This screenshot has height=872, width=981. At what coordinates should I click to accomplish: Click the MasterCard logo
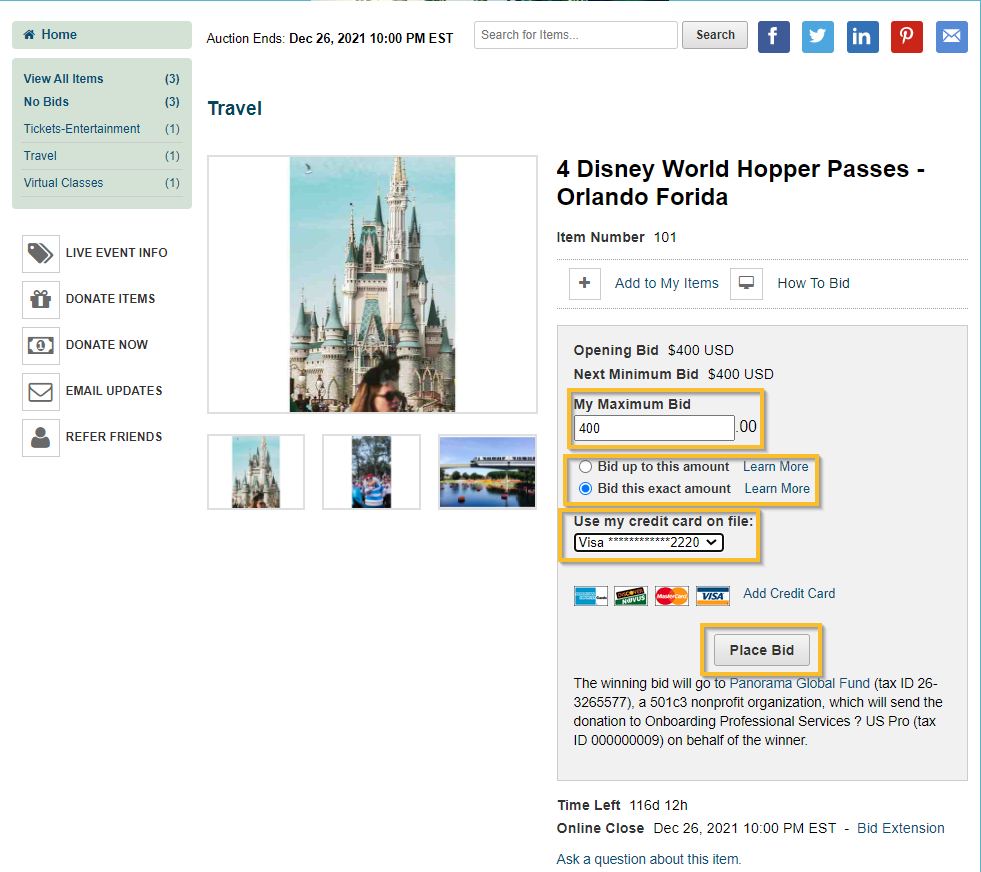point(671,596)
